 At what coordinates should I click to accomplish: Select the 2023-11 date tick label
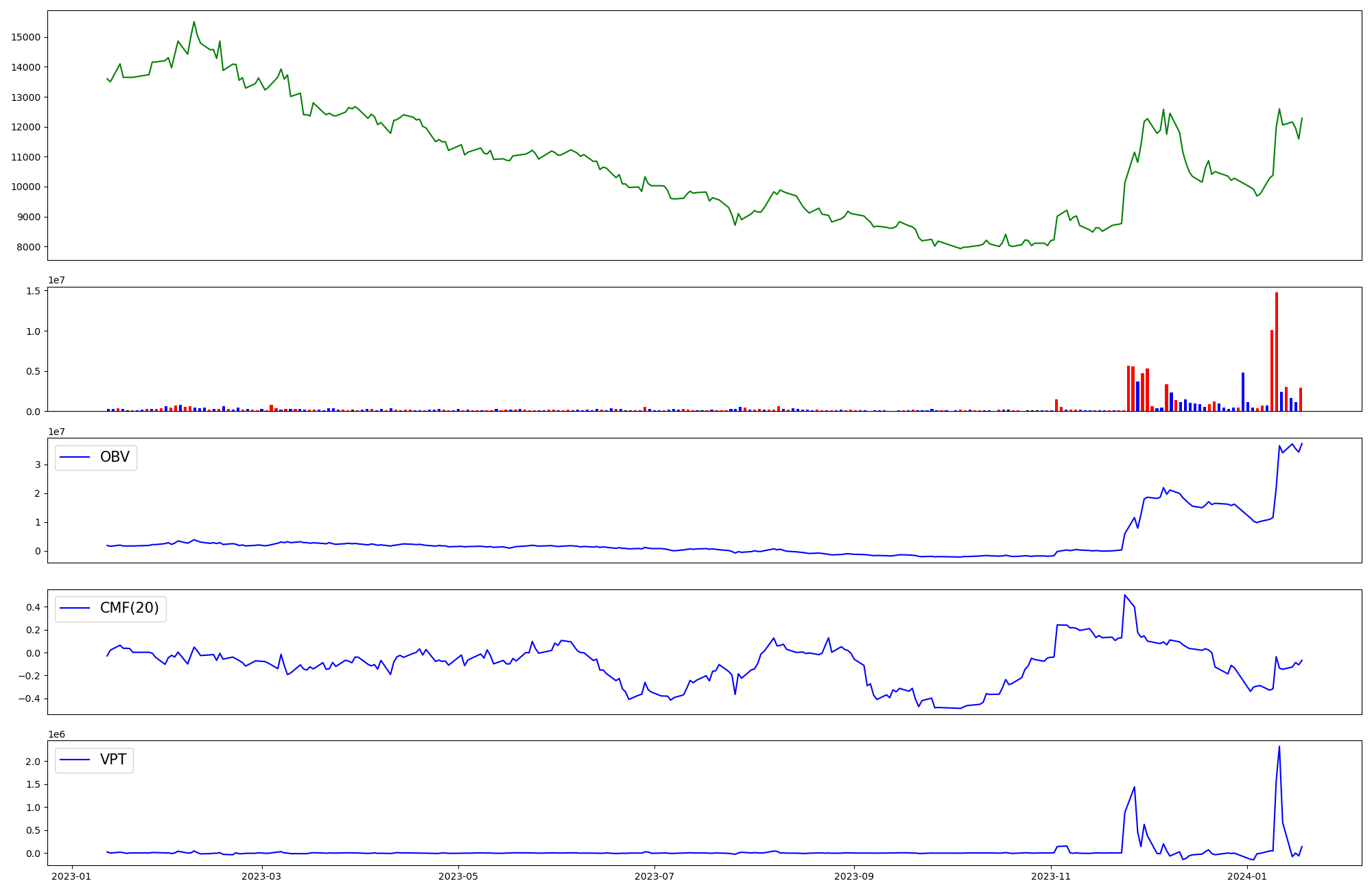pyautogui.click(x=1050, y=876)
